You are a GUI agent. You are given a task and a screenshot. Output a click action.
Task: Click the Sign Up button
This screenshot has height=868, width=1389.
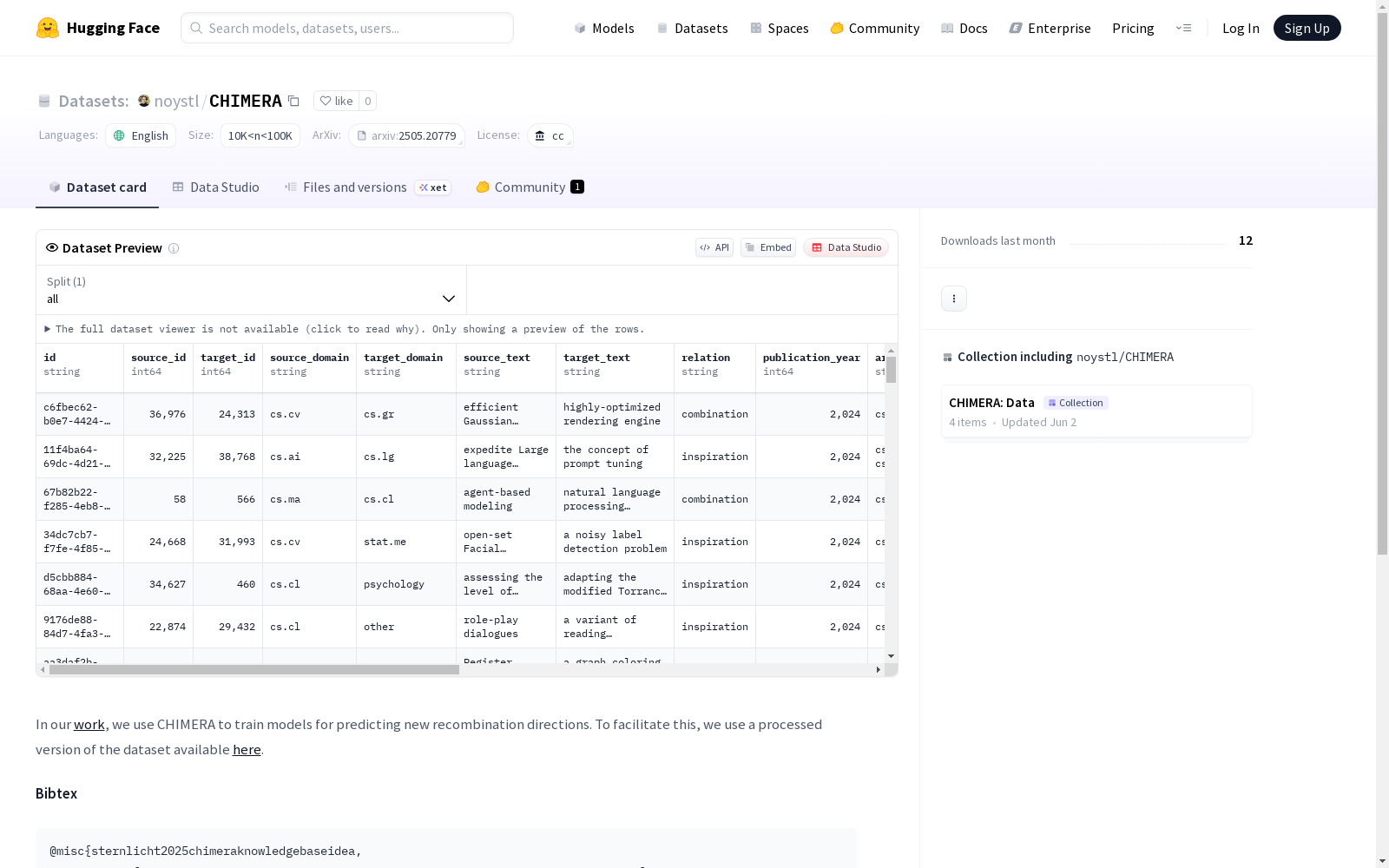[1307, 28]
